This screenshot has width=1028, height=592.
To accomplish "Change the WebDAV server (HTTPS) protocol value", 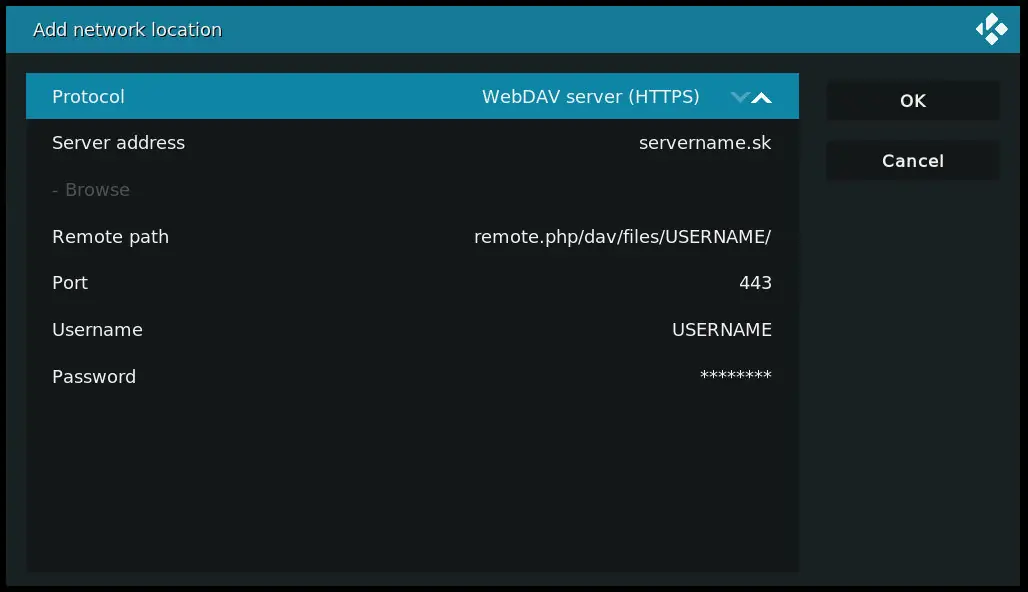I will [x=590, y=97].
